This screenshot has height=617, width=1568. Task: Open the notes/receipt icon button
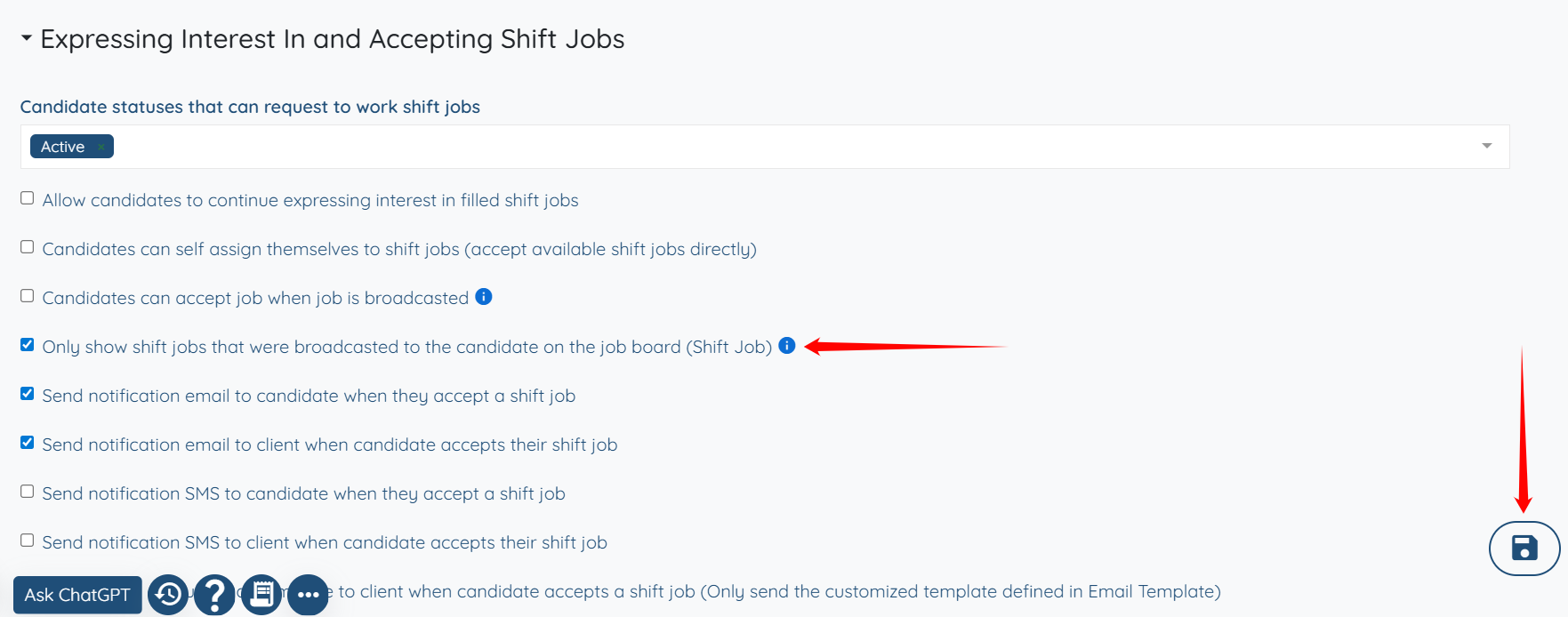click(x=261, y=594)
